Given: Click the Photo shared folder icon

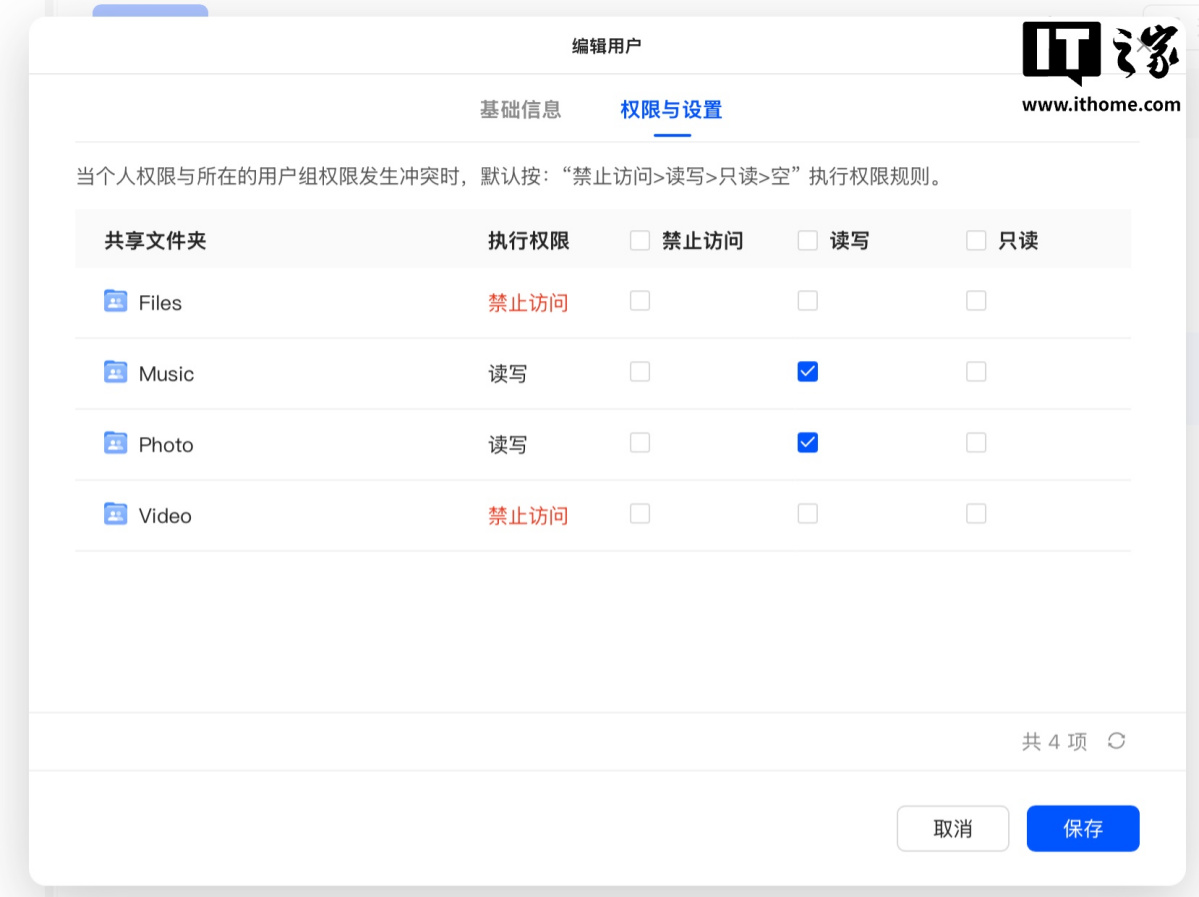Looking at the screenshot, I should pyautogui.click(x=115, y=443).
